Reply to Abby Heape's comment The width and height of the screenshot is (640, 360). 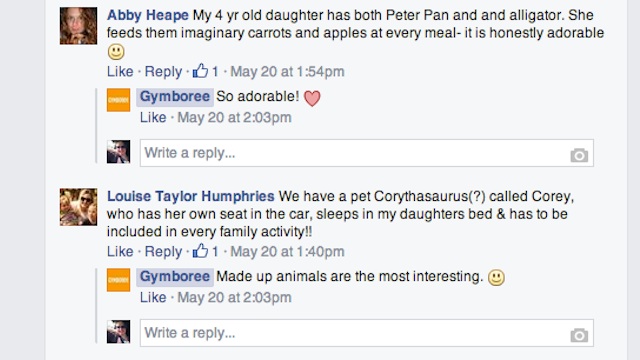pos(163,71)
